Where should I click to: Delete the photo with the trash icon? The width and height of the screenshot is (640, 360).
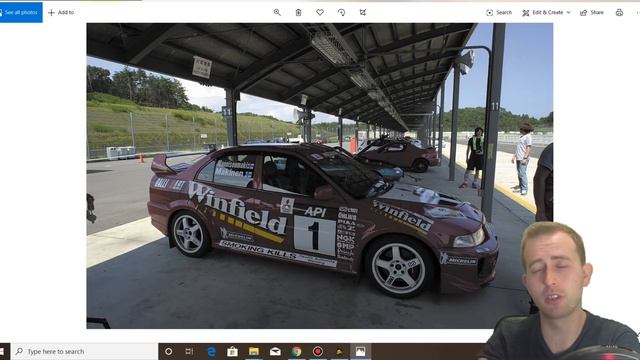tap(298, 12)
